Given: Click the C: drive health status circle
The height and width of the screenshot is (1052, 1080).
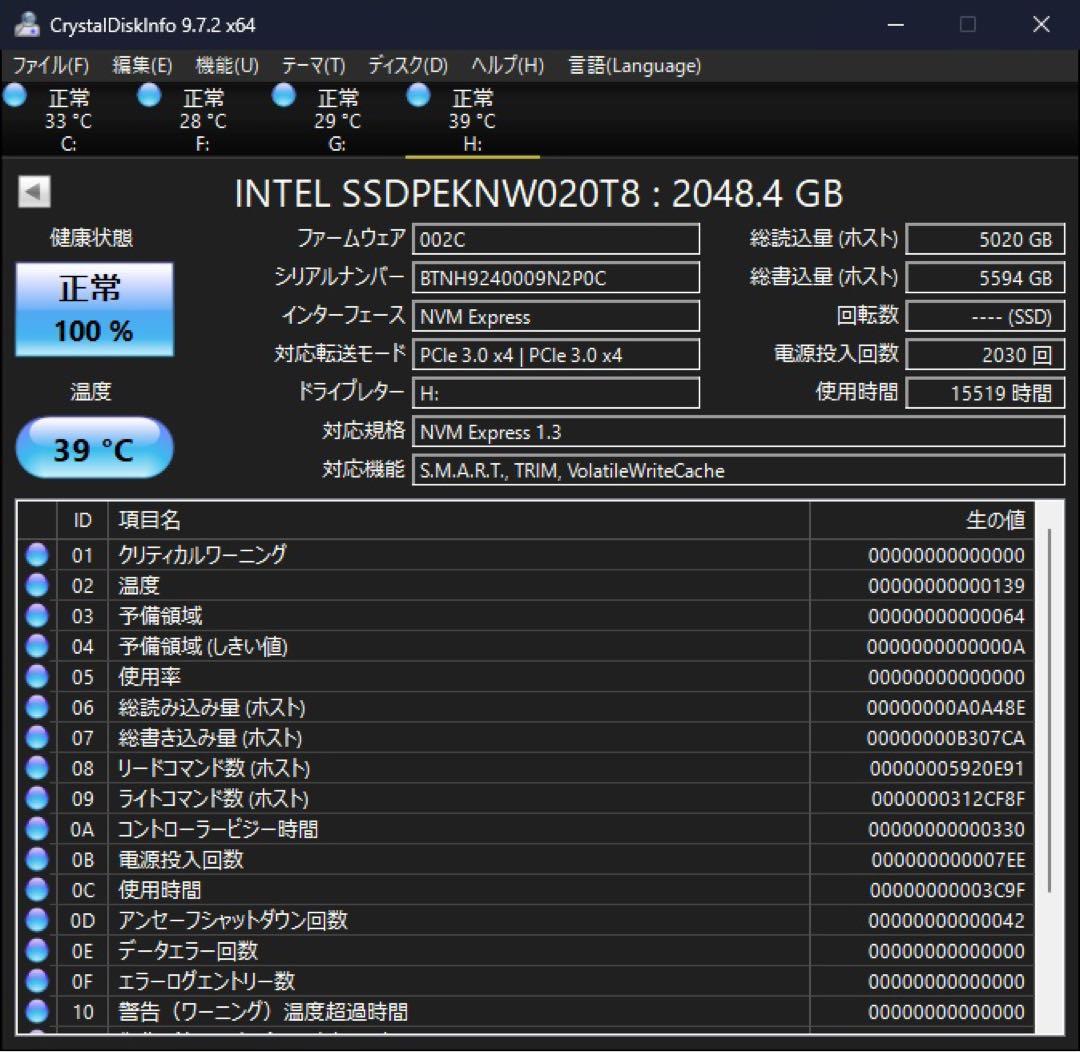Looking at the screenshot, I should click(15, 95).
